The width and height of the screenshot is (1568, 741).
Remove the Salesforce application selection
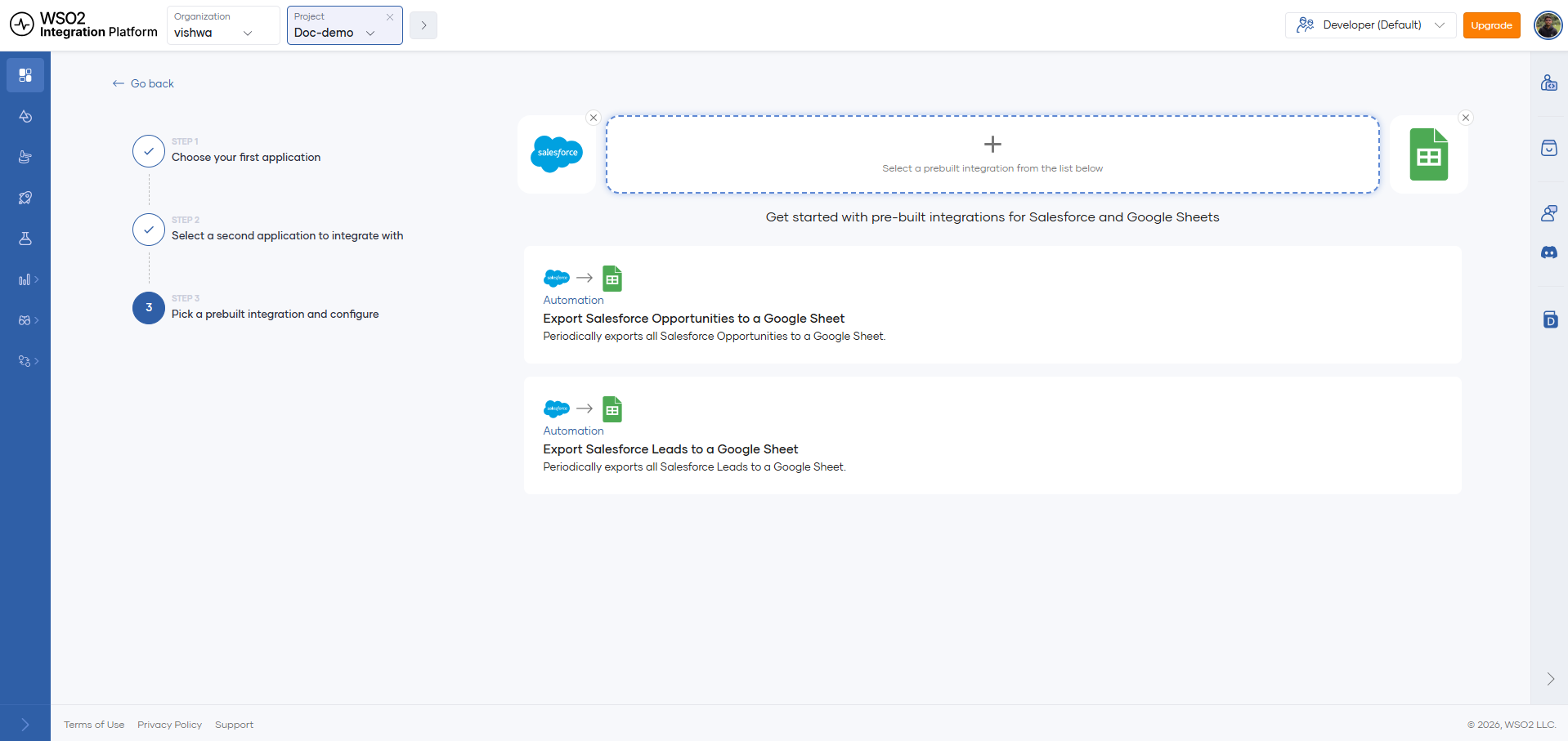[594, 118]
